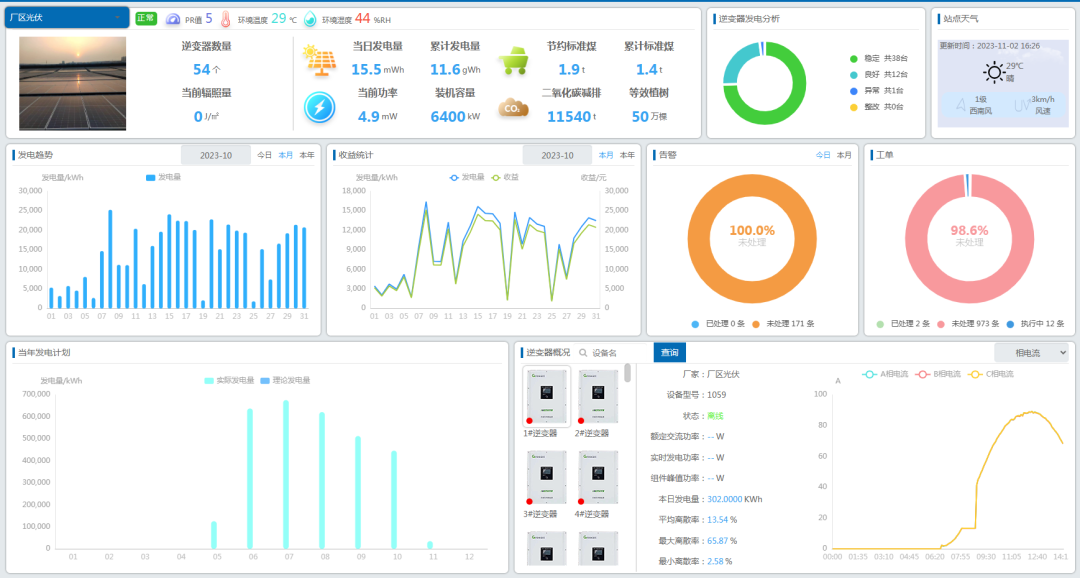Screen dimensions: 1080x578
Task: Click 已处理 2 条 work order legend
Action: pyautogui.click(x=903, y=324)
